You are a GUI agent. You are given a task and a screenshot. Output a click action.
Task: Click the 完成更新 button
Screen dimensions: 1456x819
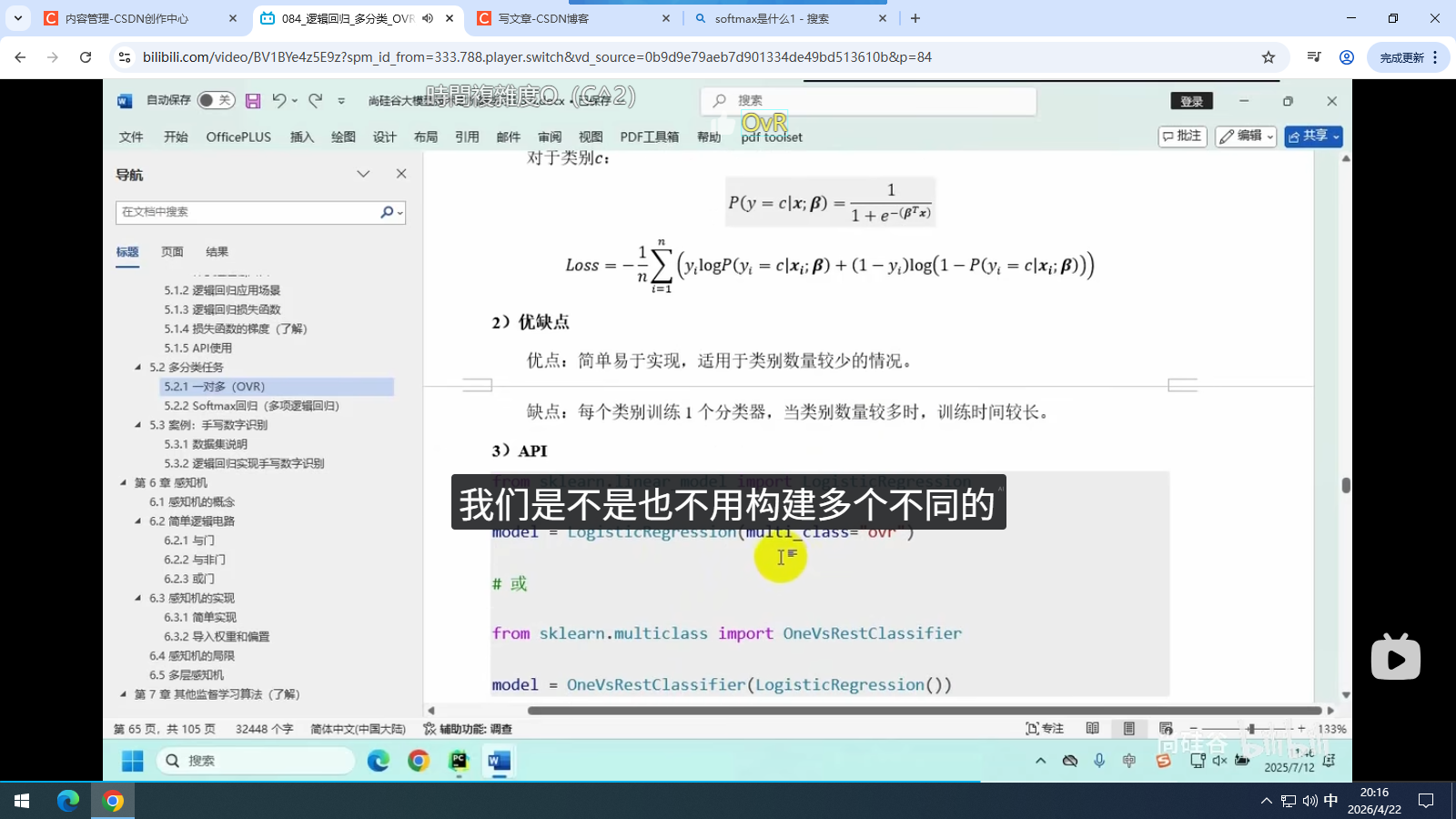(x=1410, y=57)
